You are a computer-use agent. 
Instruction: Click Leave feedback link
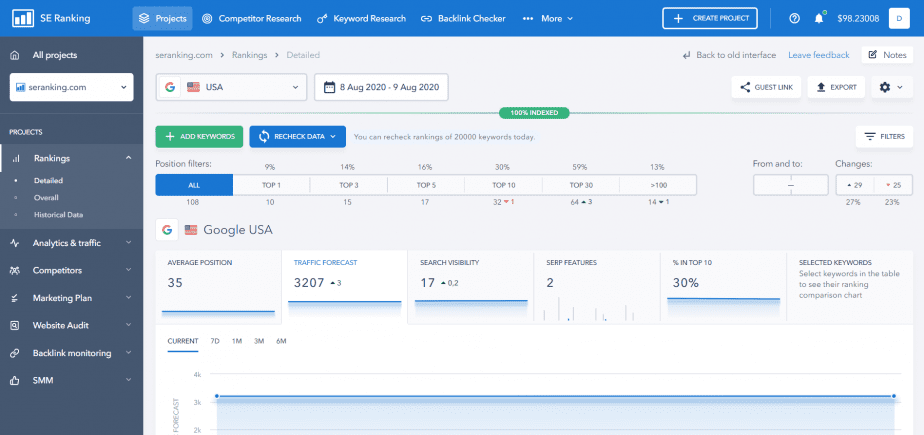[819, 55]
